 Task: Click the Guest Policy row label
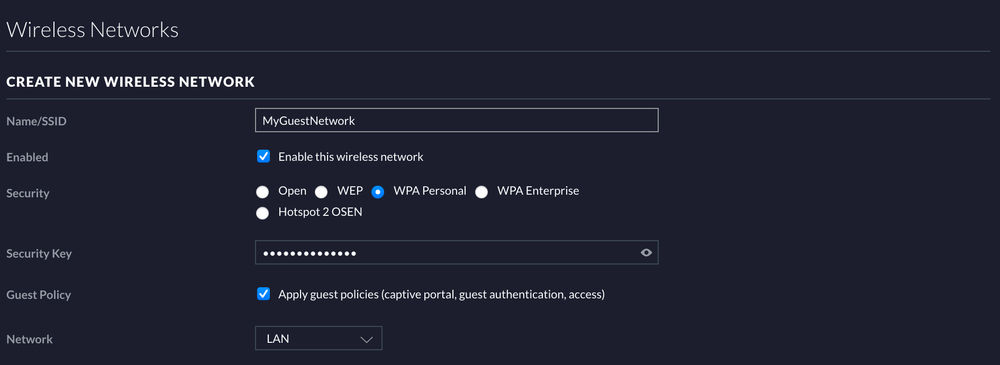(38, 295)
